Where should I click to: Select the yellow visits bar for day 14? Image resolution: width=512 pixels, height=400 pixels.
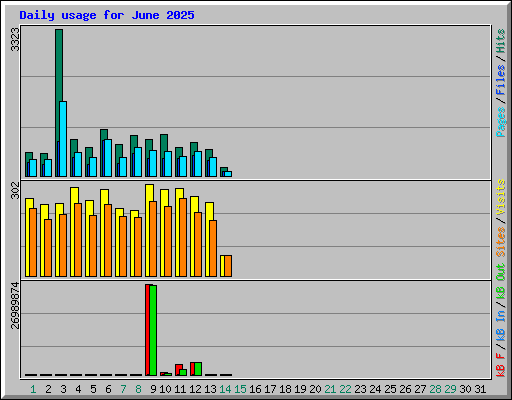[x=222, y=266]
